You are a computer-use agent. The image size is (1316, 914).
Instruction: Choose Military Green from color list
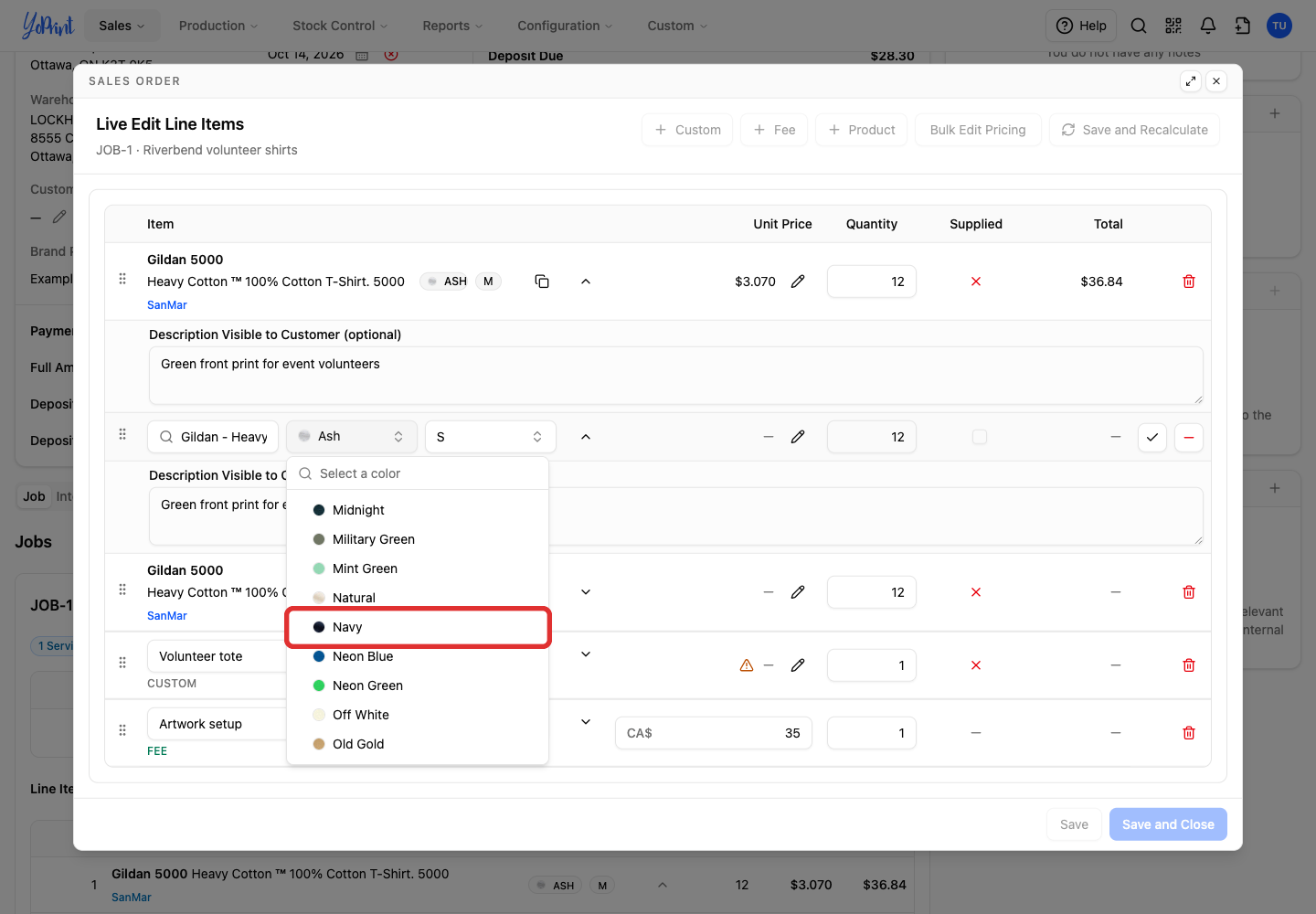pos(418,539)
